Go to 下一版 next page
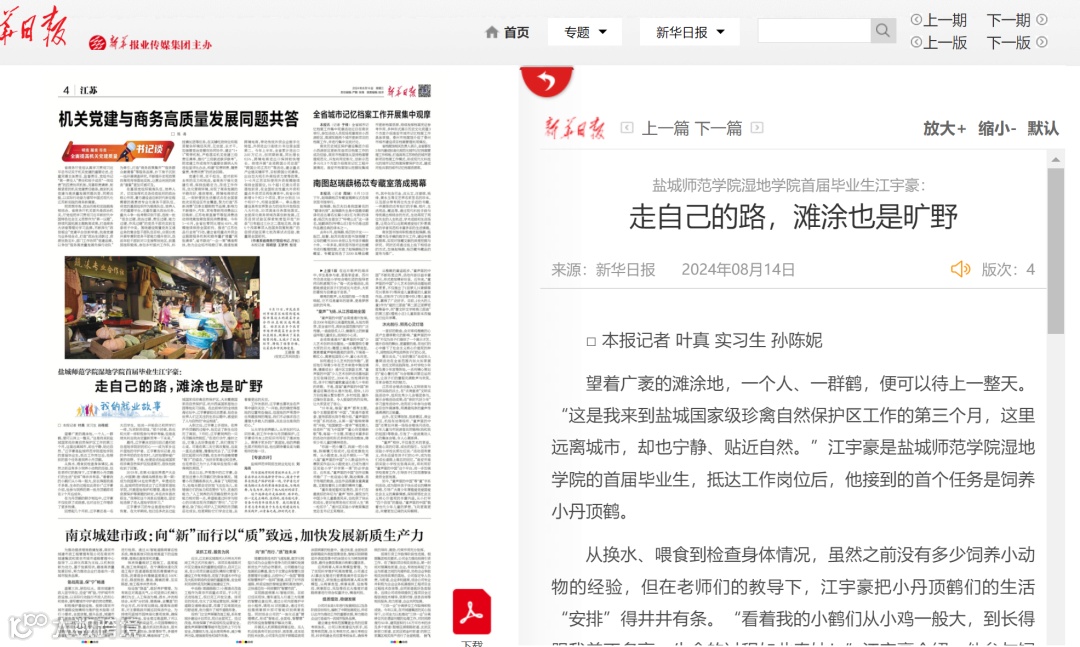The height and width of the screenshot is (647, 1080). 1017,43
